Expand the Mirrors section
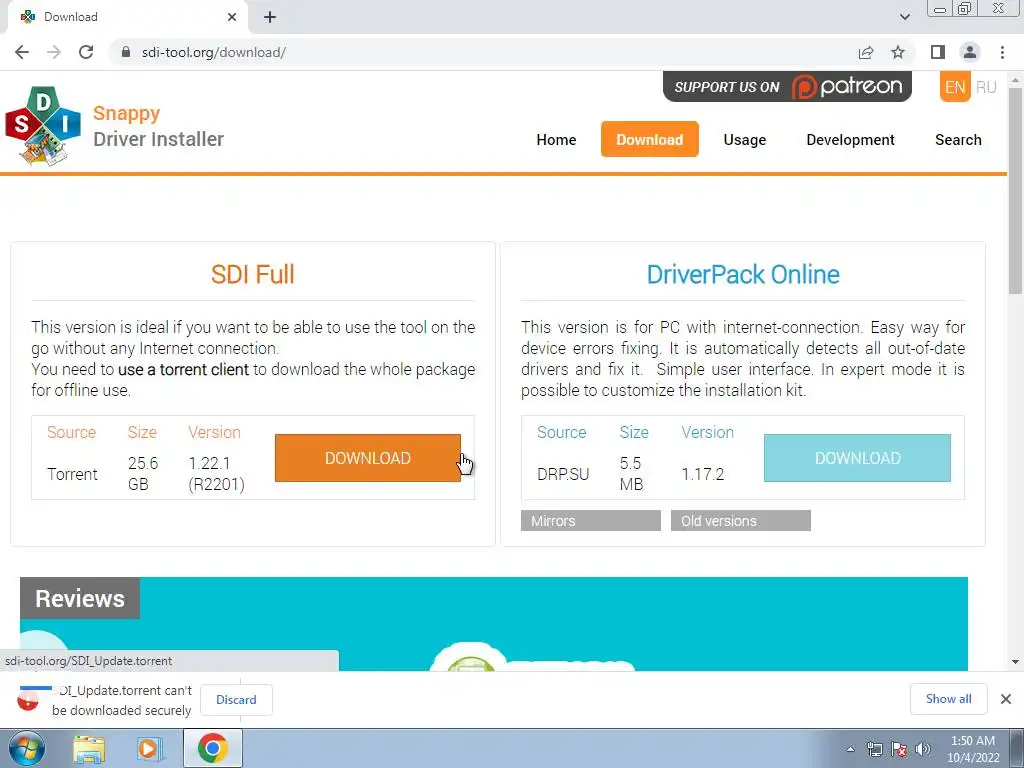The image size is (1024, 768). click(591, 520)
